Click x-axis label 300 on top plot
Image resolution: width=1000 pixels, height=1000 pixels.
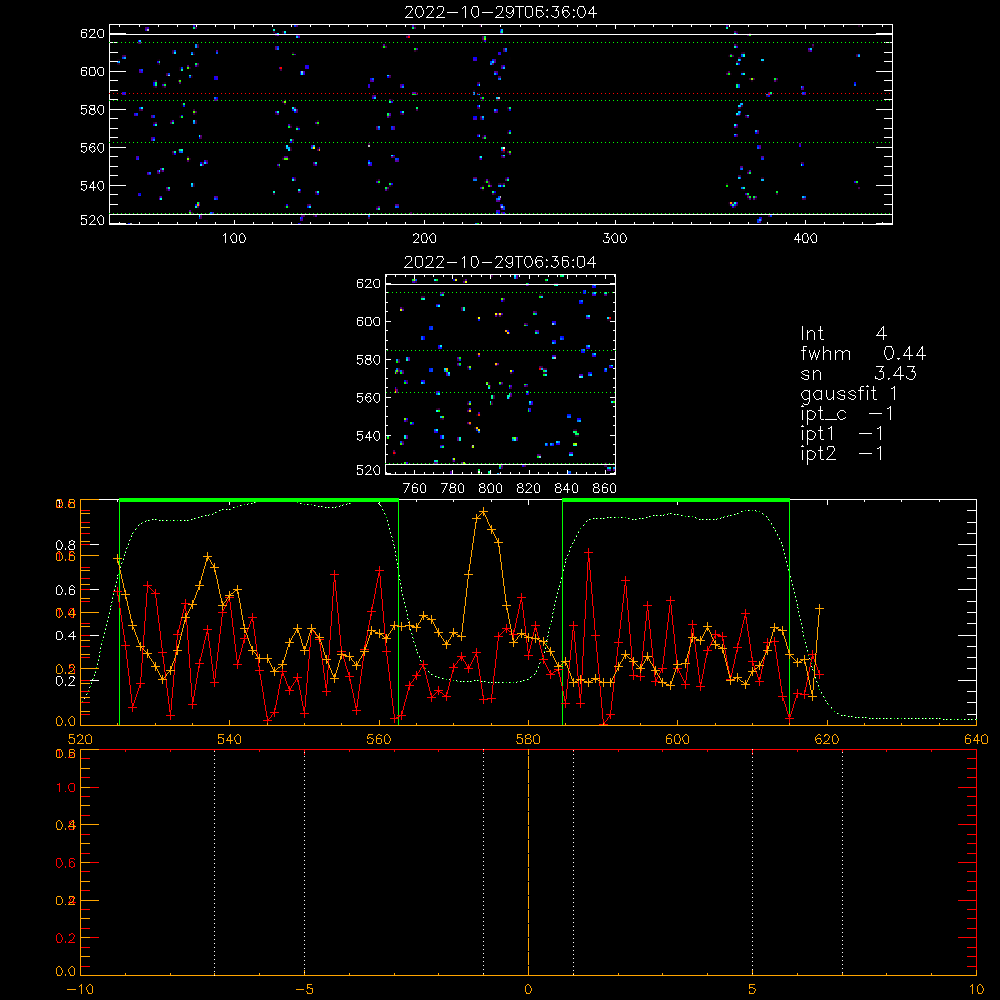coord(615,239)
